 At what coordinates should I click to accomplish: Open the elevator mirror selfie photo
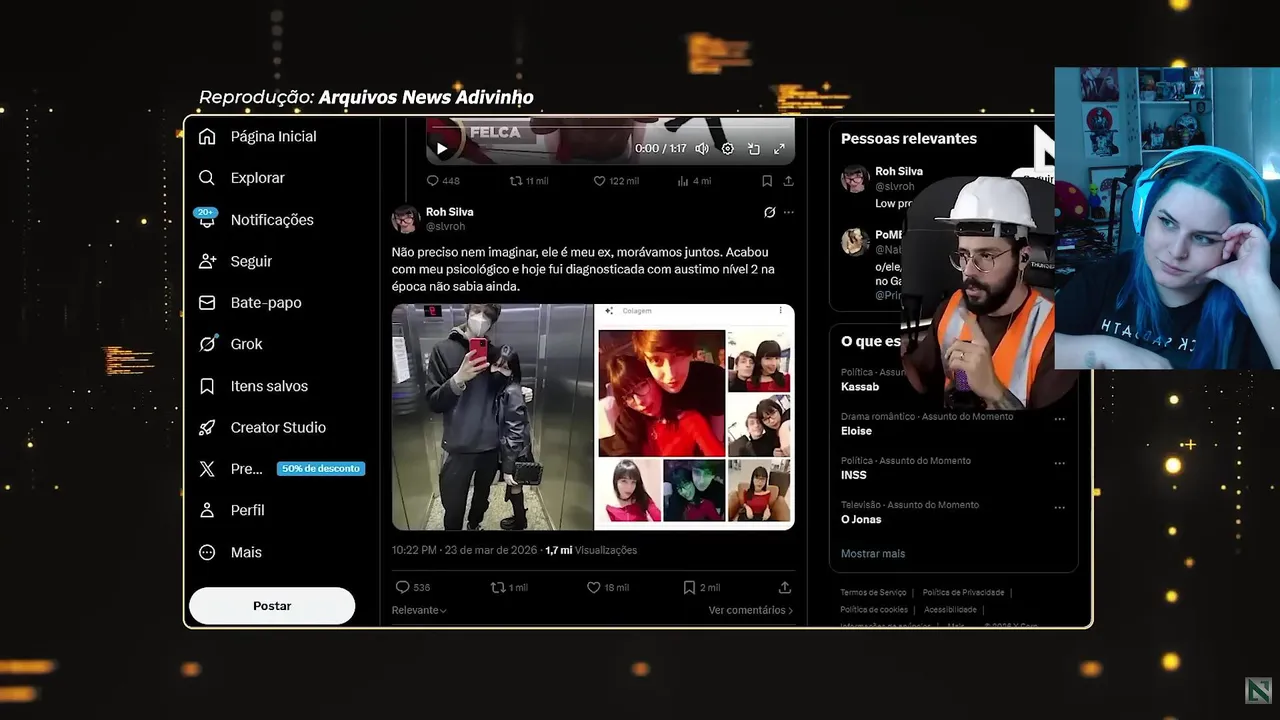tap(492, 417)
